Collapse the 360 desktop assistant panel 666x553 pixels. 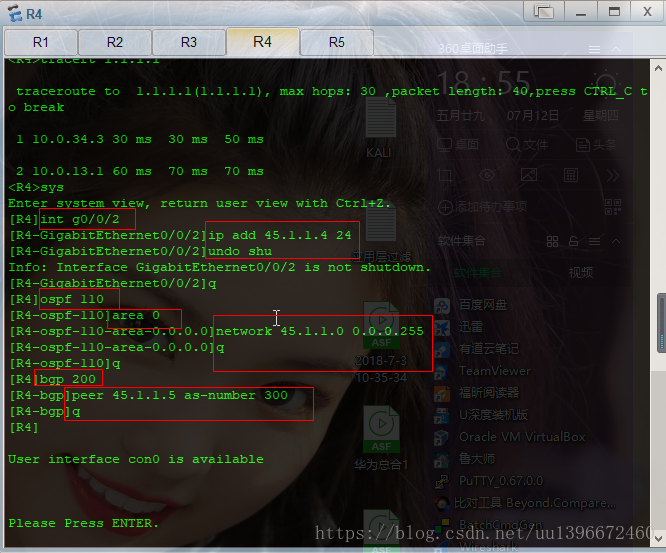click(616, 49)
